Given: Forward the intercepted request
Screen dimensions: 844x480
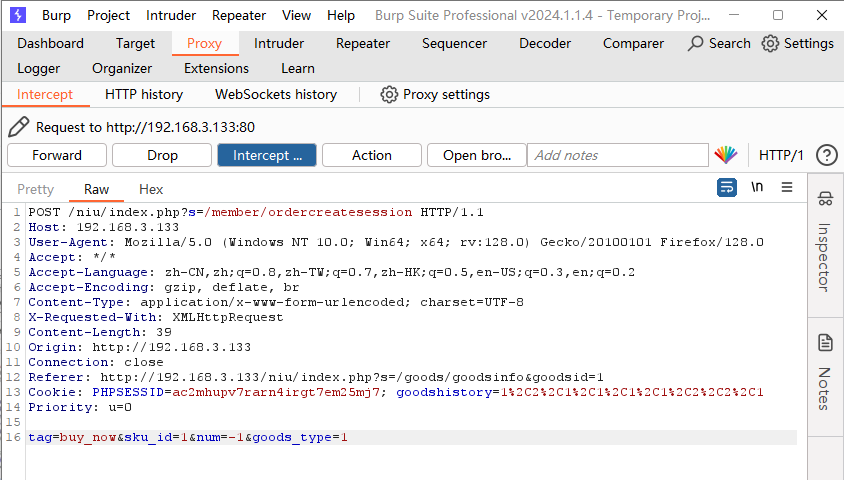Looking at the screenshot, I should [57, 155].
